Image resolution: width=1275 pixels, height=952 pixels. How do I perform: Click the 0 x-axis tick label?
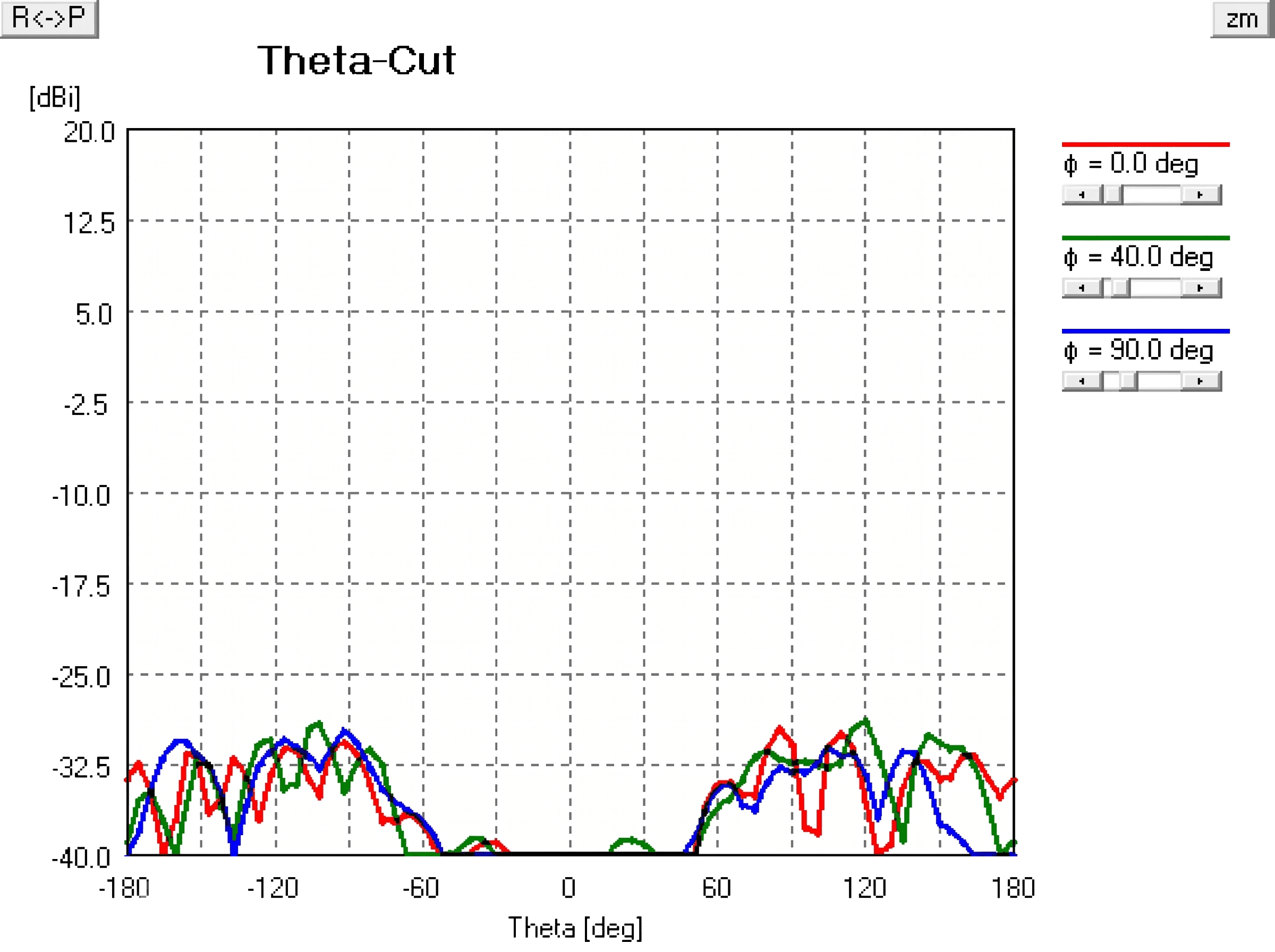[568, 888]
